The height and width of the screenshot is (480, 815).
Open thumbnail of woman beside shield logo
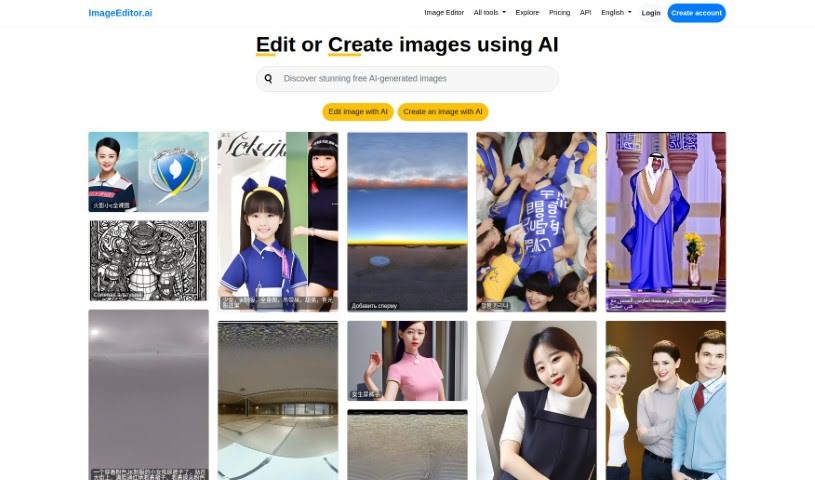[149, 172]
